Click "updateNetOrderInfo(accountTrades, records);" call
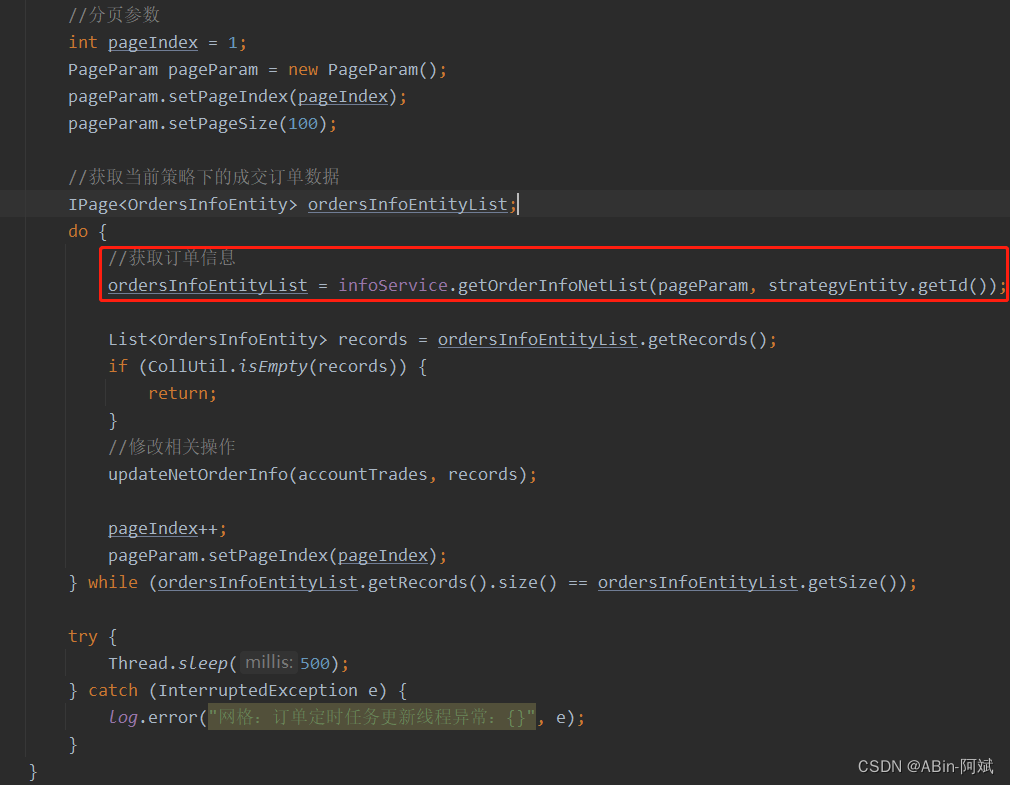1010x785 pixels. click(x=322, y=475)
